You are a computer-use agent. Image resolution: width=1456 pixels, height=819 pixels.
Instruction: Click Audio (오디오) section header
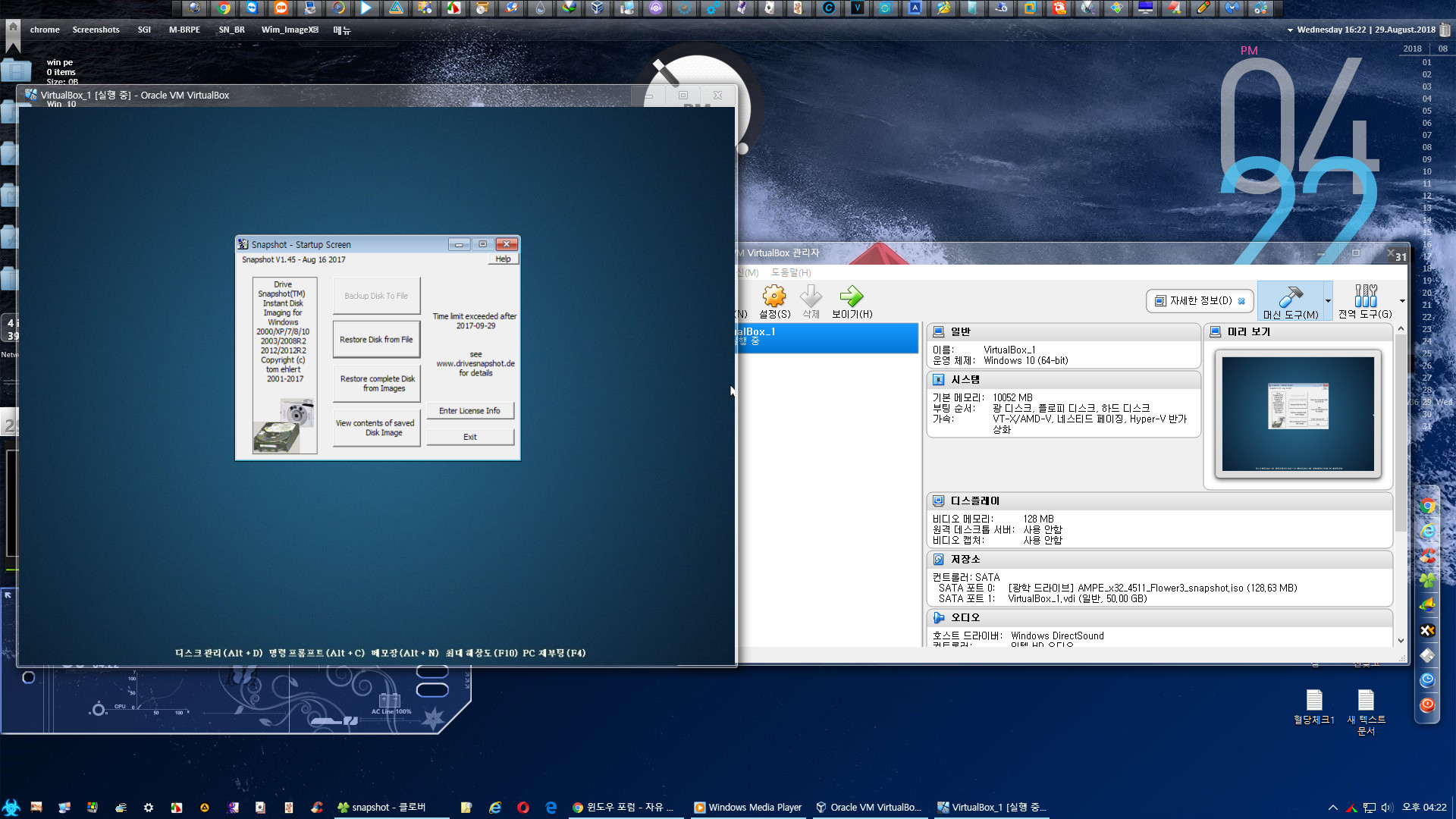click(x=1159, y=617)
